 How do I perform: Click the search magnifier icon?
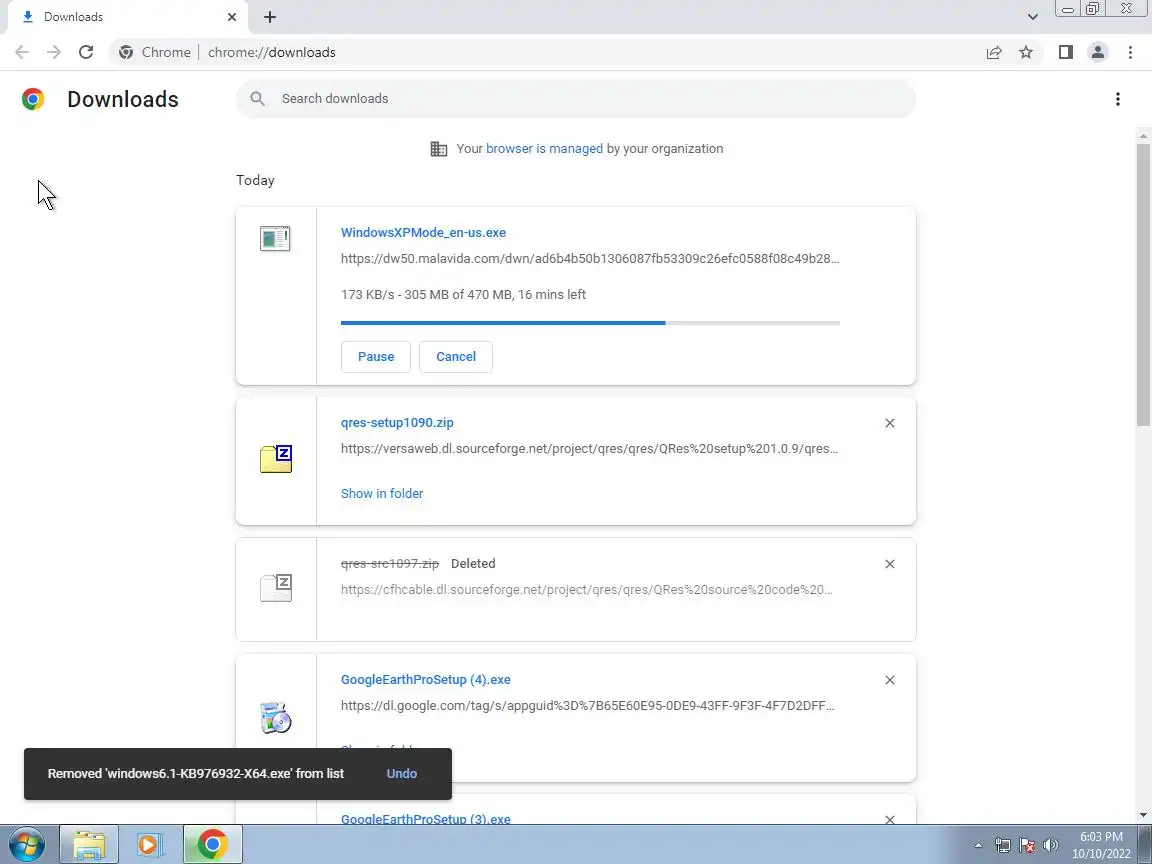click(x=257, y=98)
